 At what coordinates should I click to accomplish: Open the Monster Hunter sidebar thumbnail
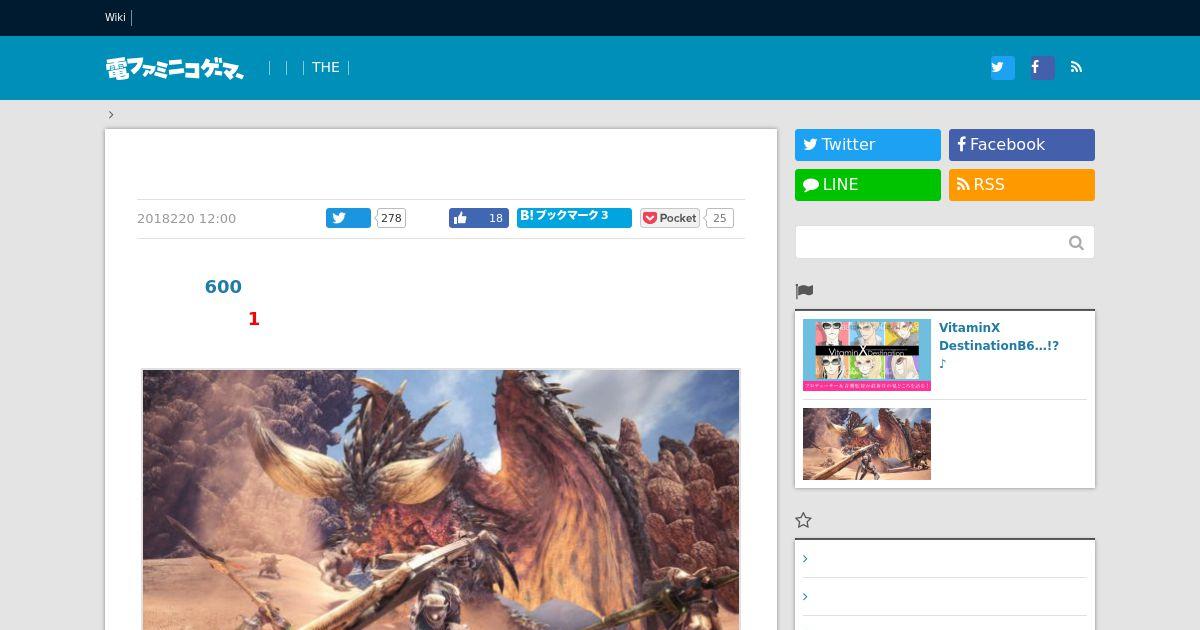click(867, 444)
